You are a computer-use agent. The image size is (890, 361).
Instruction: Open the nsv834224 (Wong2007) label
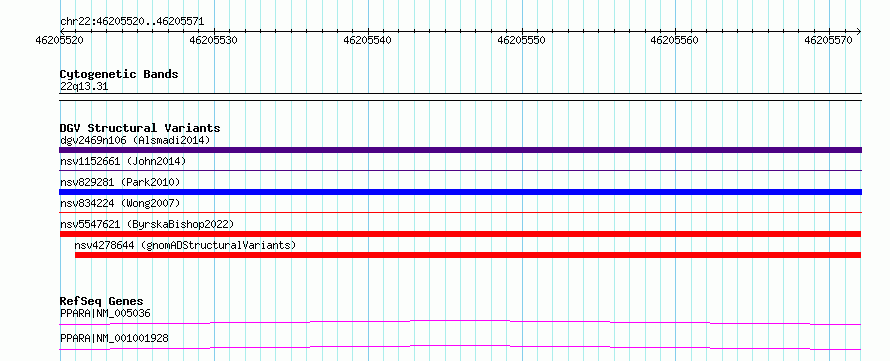pyautogui.click(x=120, y=203)
